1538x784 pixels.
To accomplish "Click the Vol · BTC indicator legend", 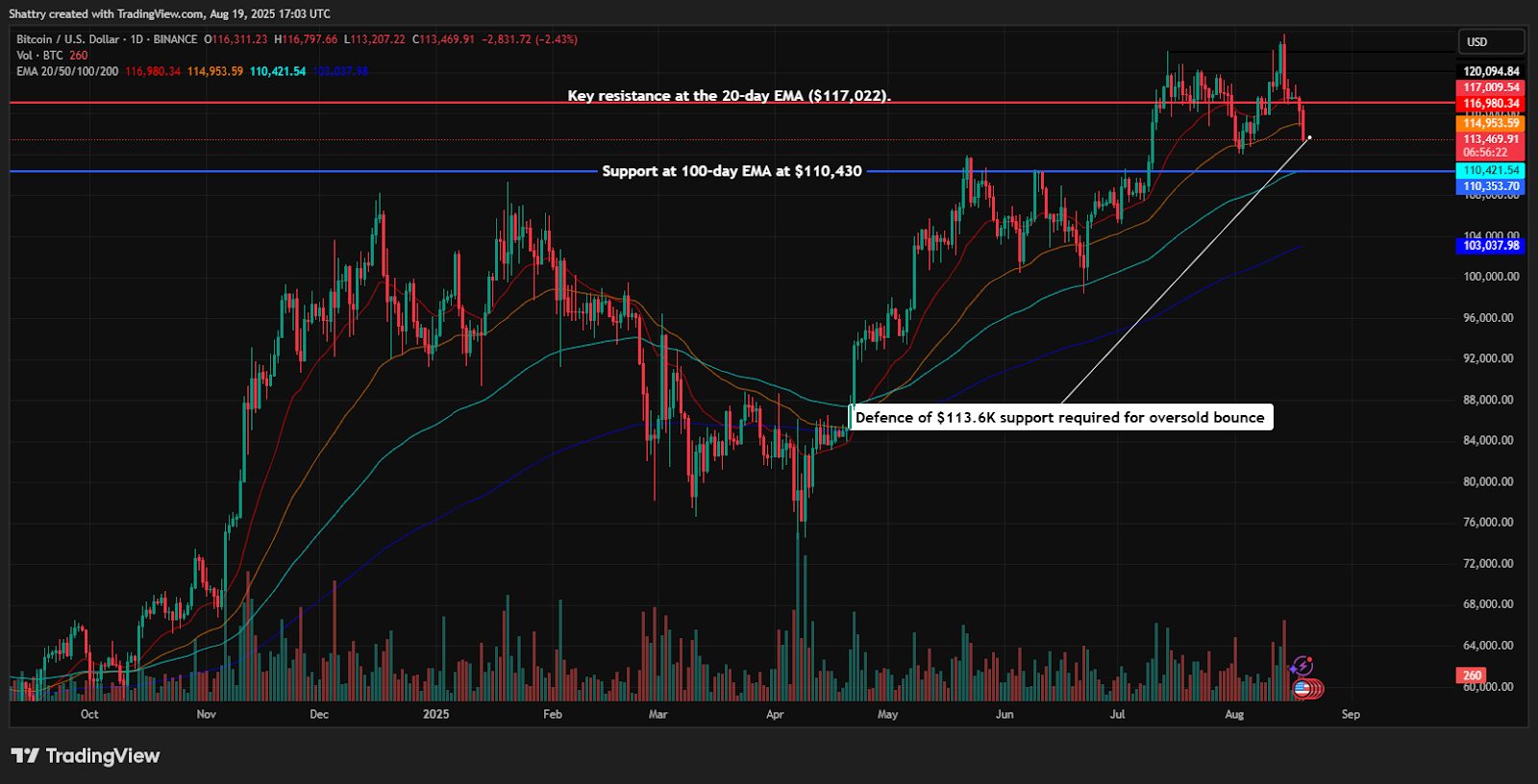I will click(39, 56).
